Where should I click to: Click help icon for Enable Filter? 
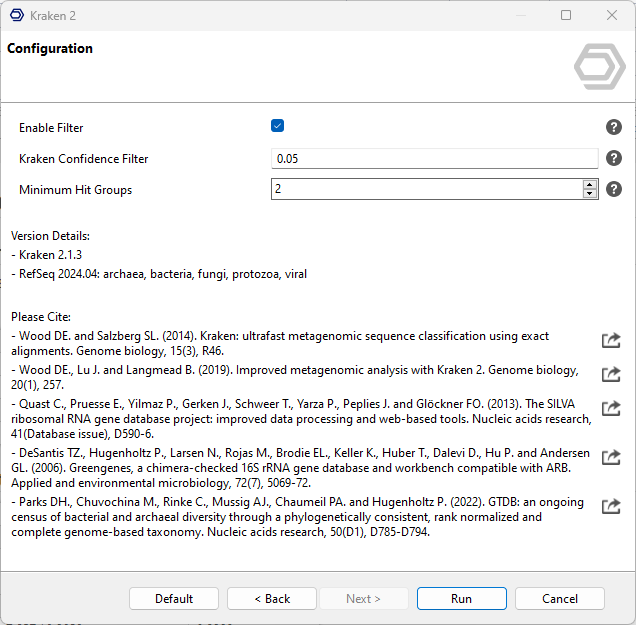614,127
